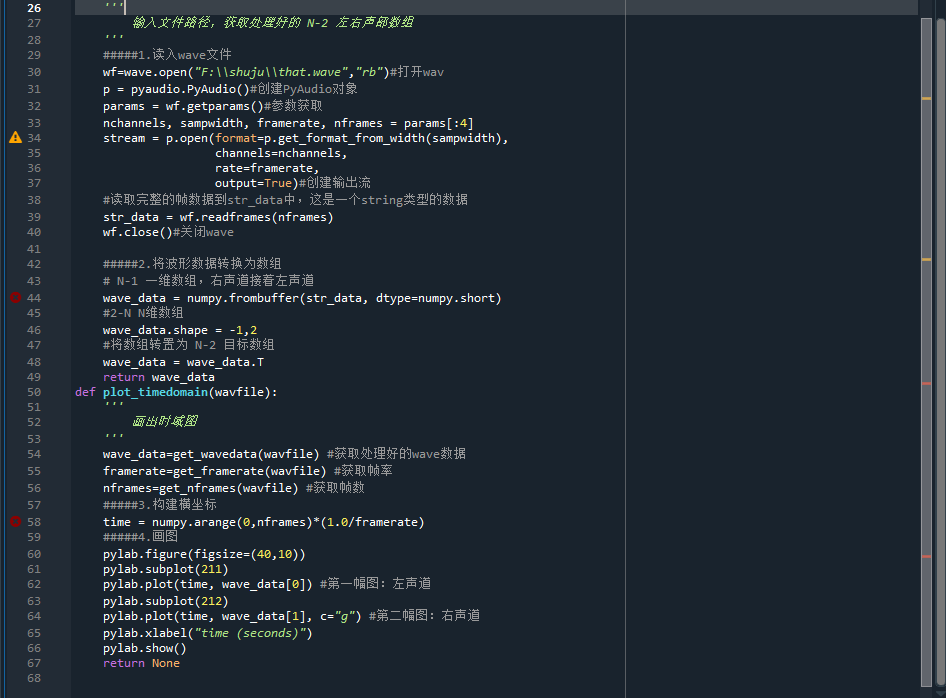Image resolution: width=946 pixels, height=698 pixels.
Task: Click params[:4] on line 33
Action: 439,123
